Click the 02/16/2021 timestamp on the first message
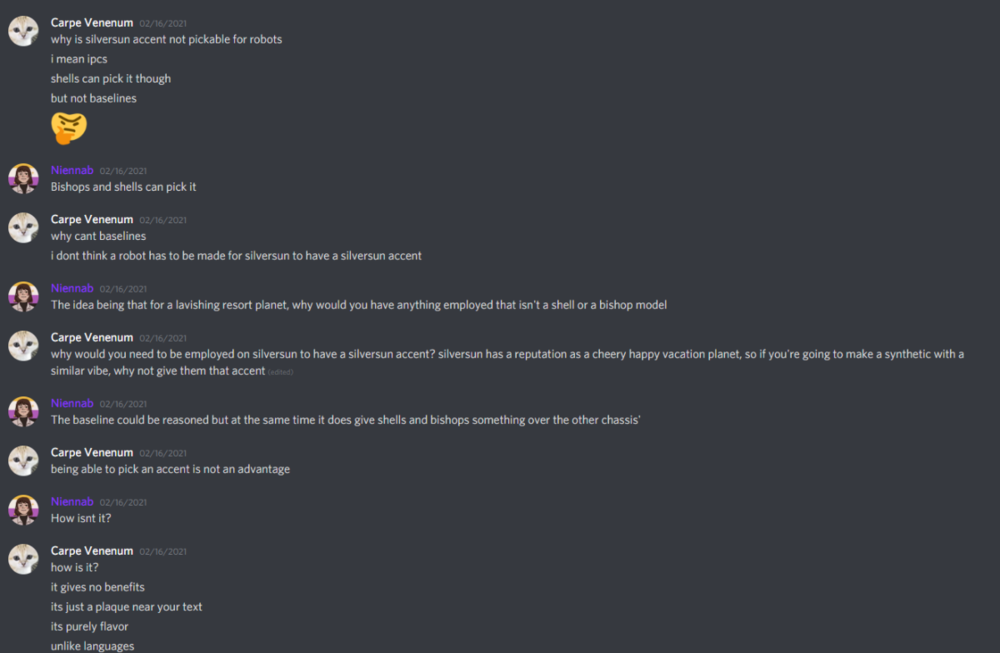This screenshot has width=1000, height=653. pyautogui.click(x=163, y=23)
